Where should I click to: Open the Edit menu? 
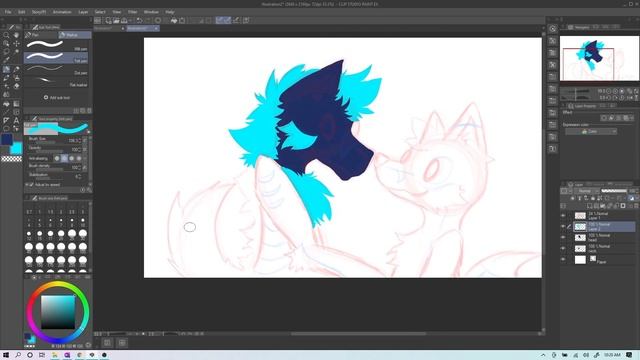[x=22, y=12]
